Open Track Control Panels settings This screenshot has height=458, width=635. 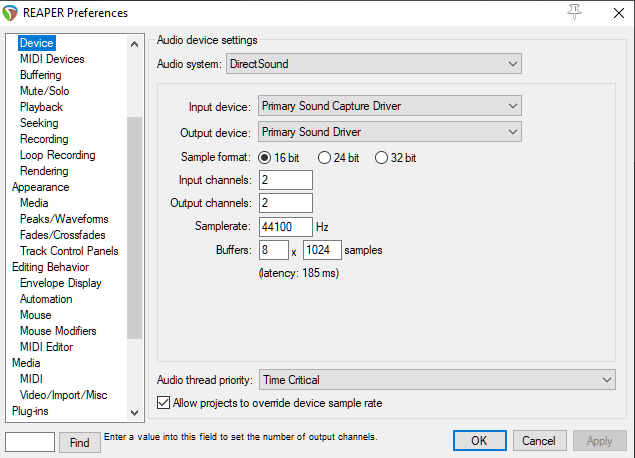coord(69,251)
